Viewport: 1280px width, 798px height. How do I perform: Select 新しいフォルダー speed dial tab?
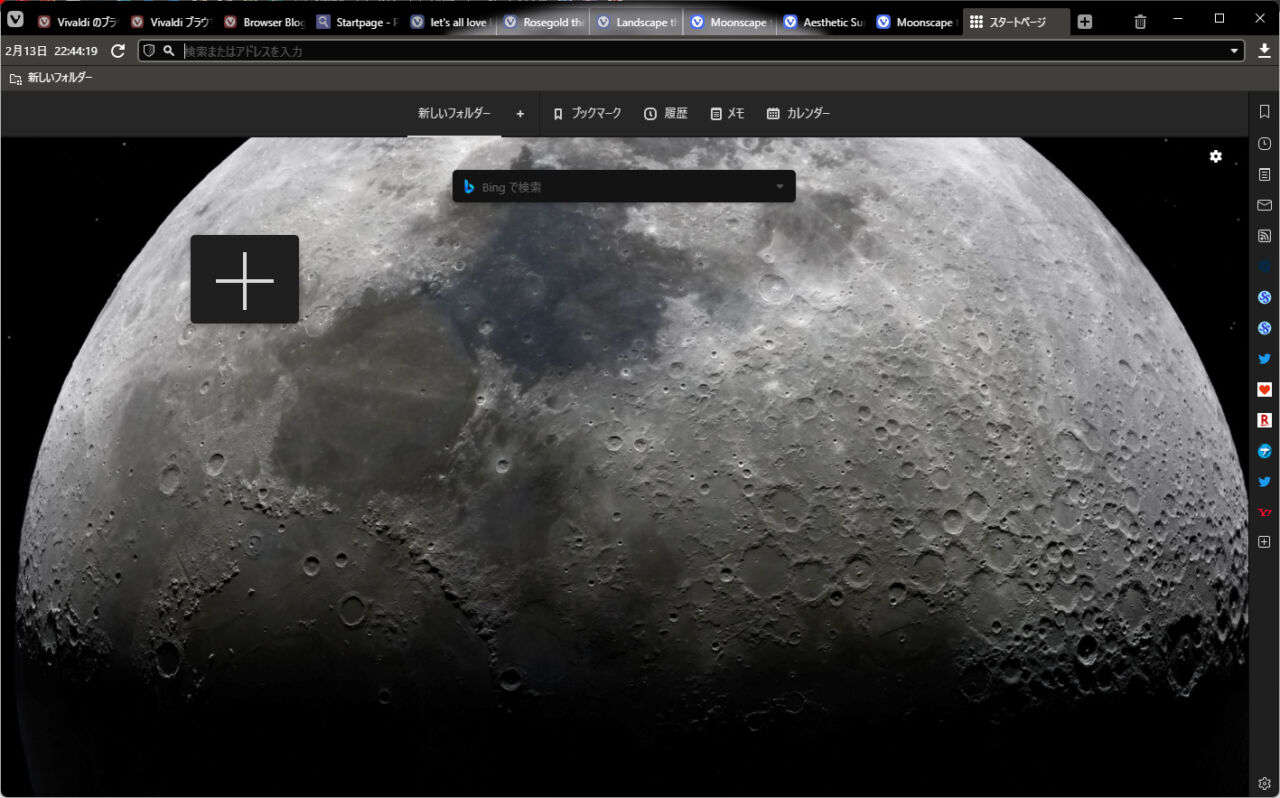tap(454, 114)
